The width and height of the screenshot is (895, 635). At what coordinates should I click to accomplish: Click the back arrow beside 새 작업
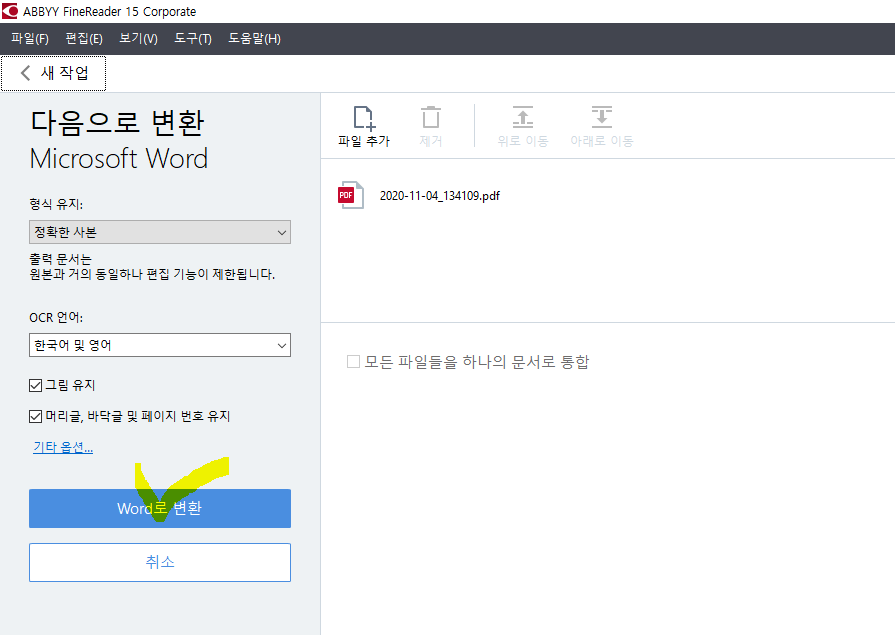(25, 73)
